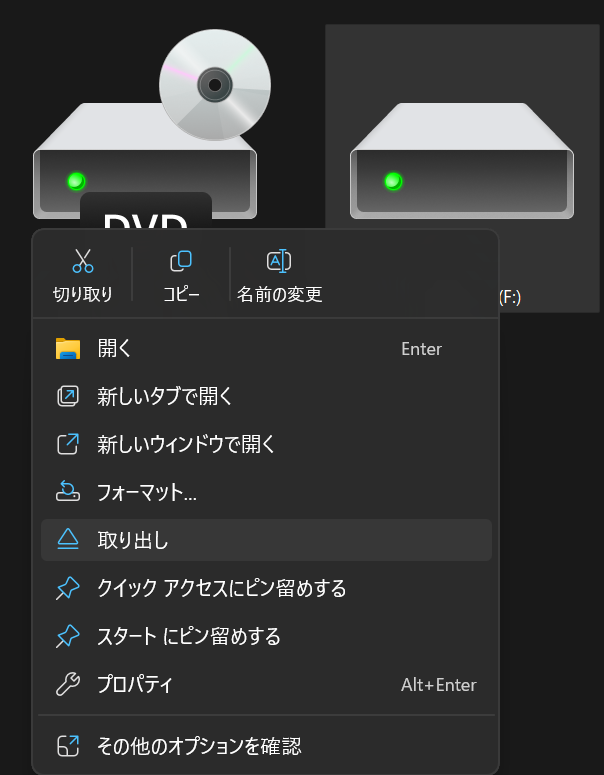Click the pin icon beside クイック アクセスにピン留めする
The width and height of the screenshot is (604, 775).
pyautogui.click(x=68, y=589)
